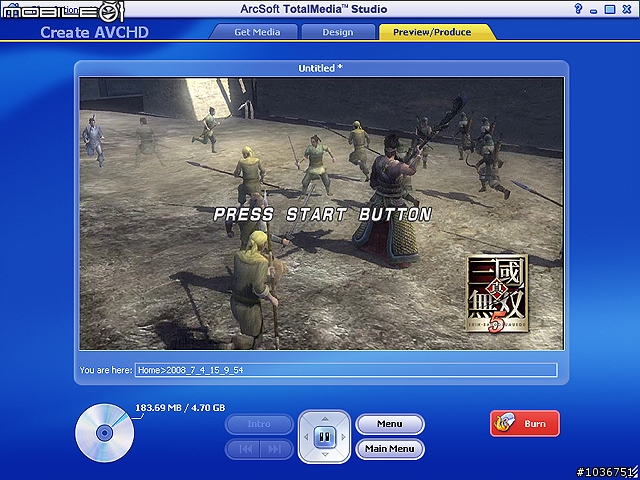The height and width of the screenshot is (480, 640).
Task: Minimize the TotalMedia Studio window
Action: [x=594, y=10]
